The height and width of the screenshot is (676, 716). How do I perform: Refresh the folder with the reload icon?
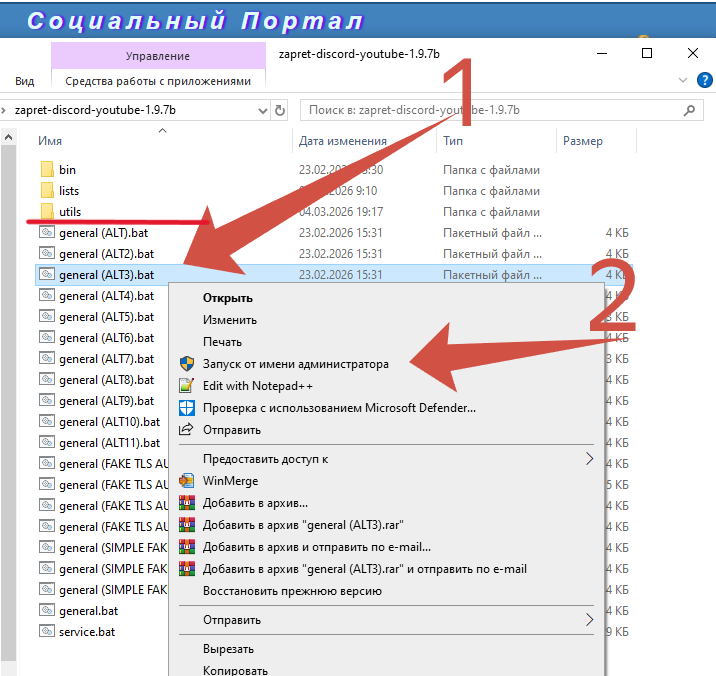tap(280, 110)
